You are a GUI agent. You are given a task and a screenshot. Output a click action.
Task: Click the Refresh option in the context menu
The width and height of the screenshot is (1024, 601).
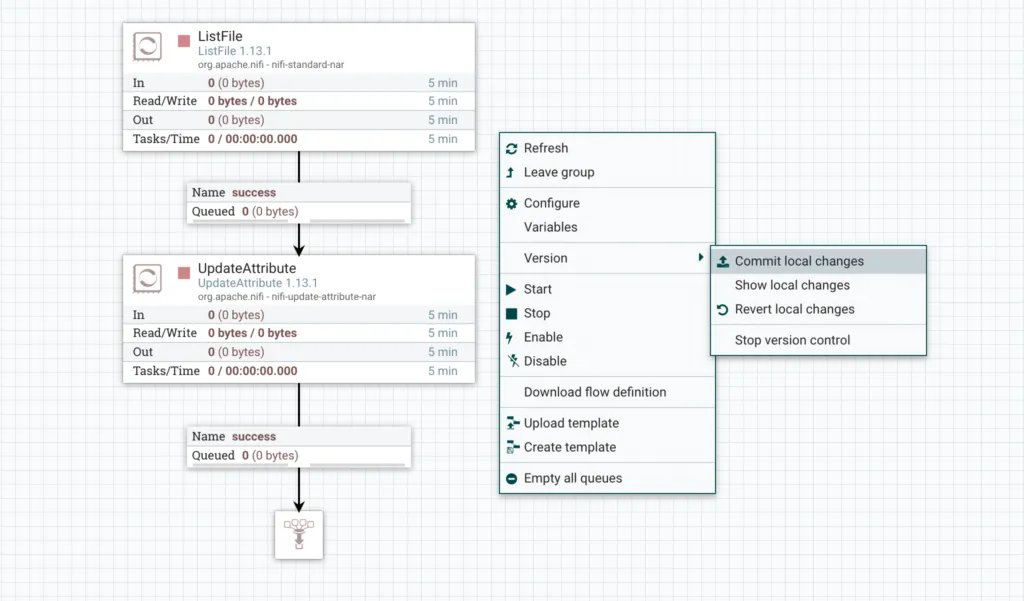545,148
